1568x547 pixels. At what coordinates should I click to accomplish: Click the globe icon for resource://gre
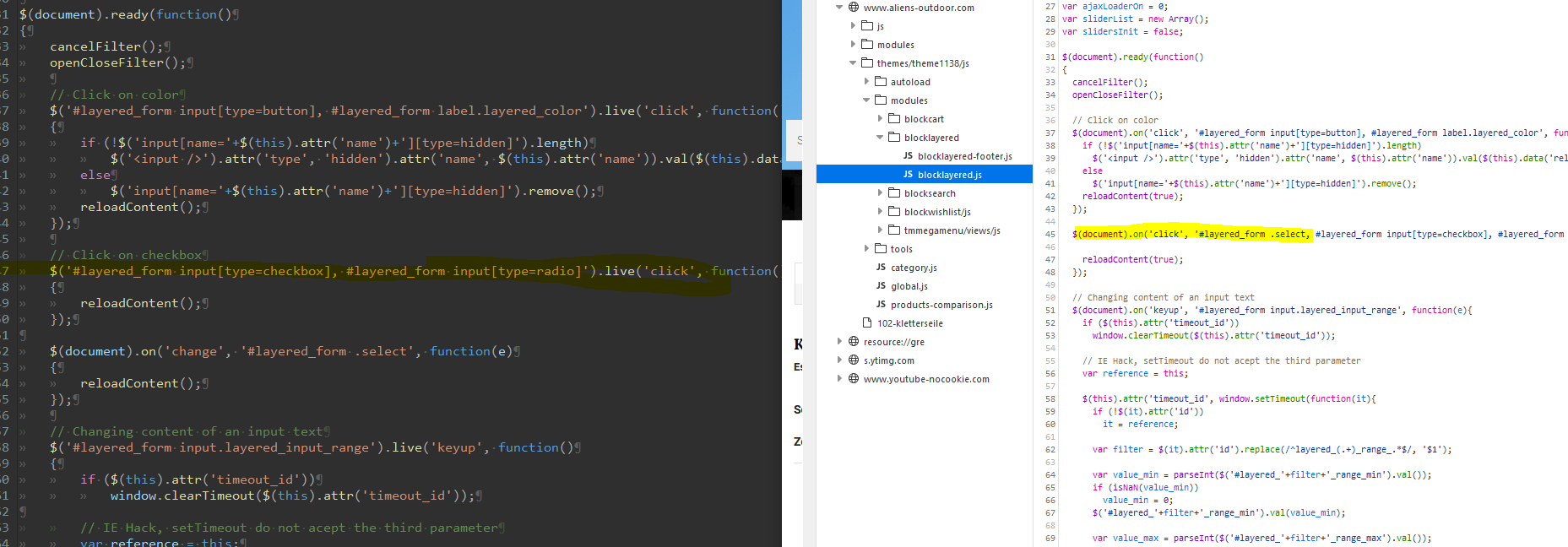click(854, 342)
